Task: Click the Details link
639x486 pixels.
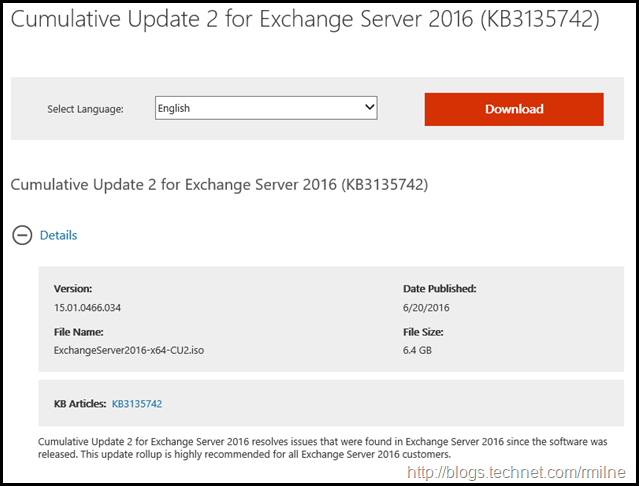Action: click(58, 235)
